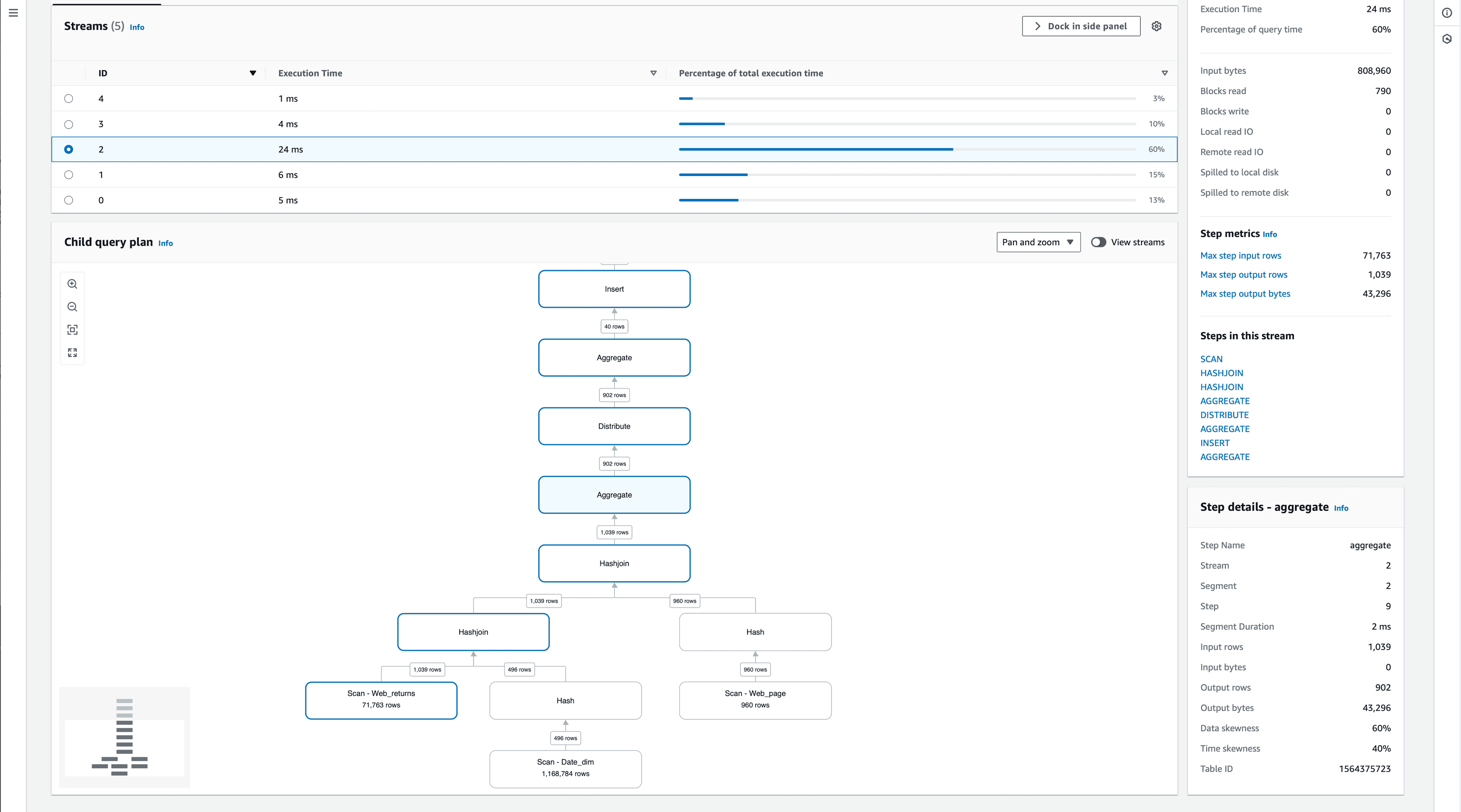Image resolution: width=1461 pixels, height=812 pixels.
Task: Open the Pan and zoom dropdown
Action: (x=1038, y=242)
